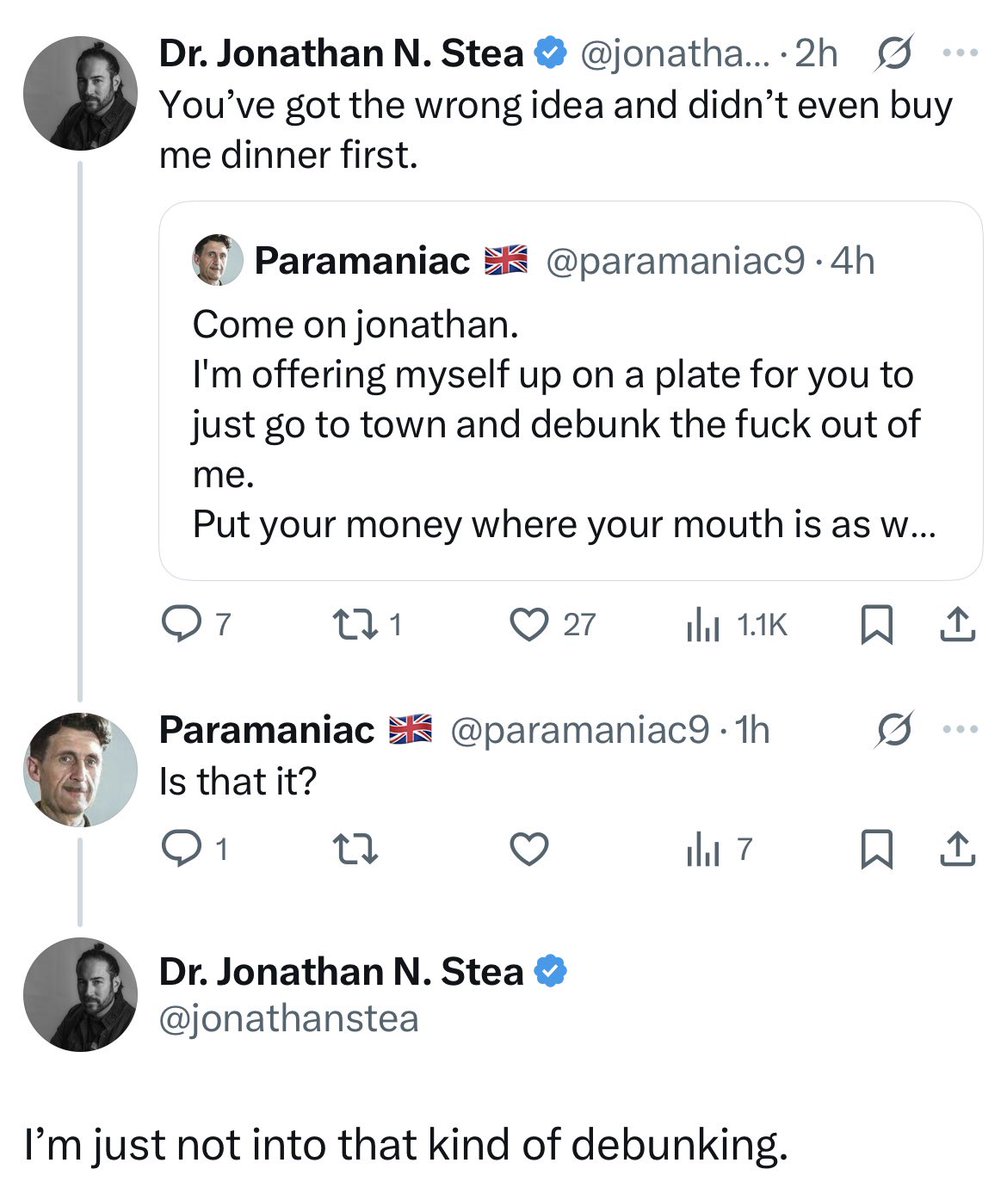This screenshot has height=1200, width=1007.
Task: Like the tweet with 27 likes
Action: click(525, 625)
